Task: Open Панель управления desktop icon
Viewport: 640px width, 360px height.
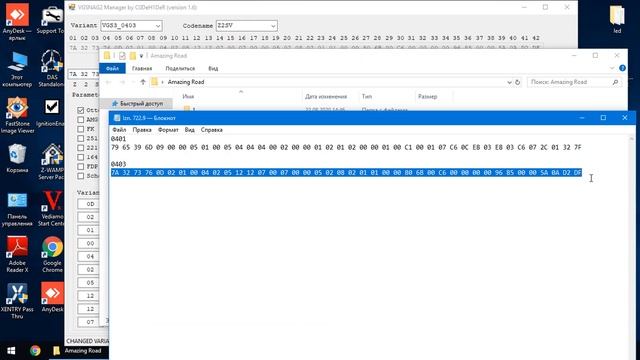Action: pos(17,210)
